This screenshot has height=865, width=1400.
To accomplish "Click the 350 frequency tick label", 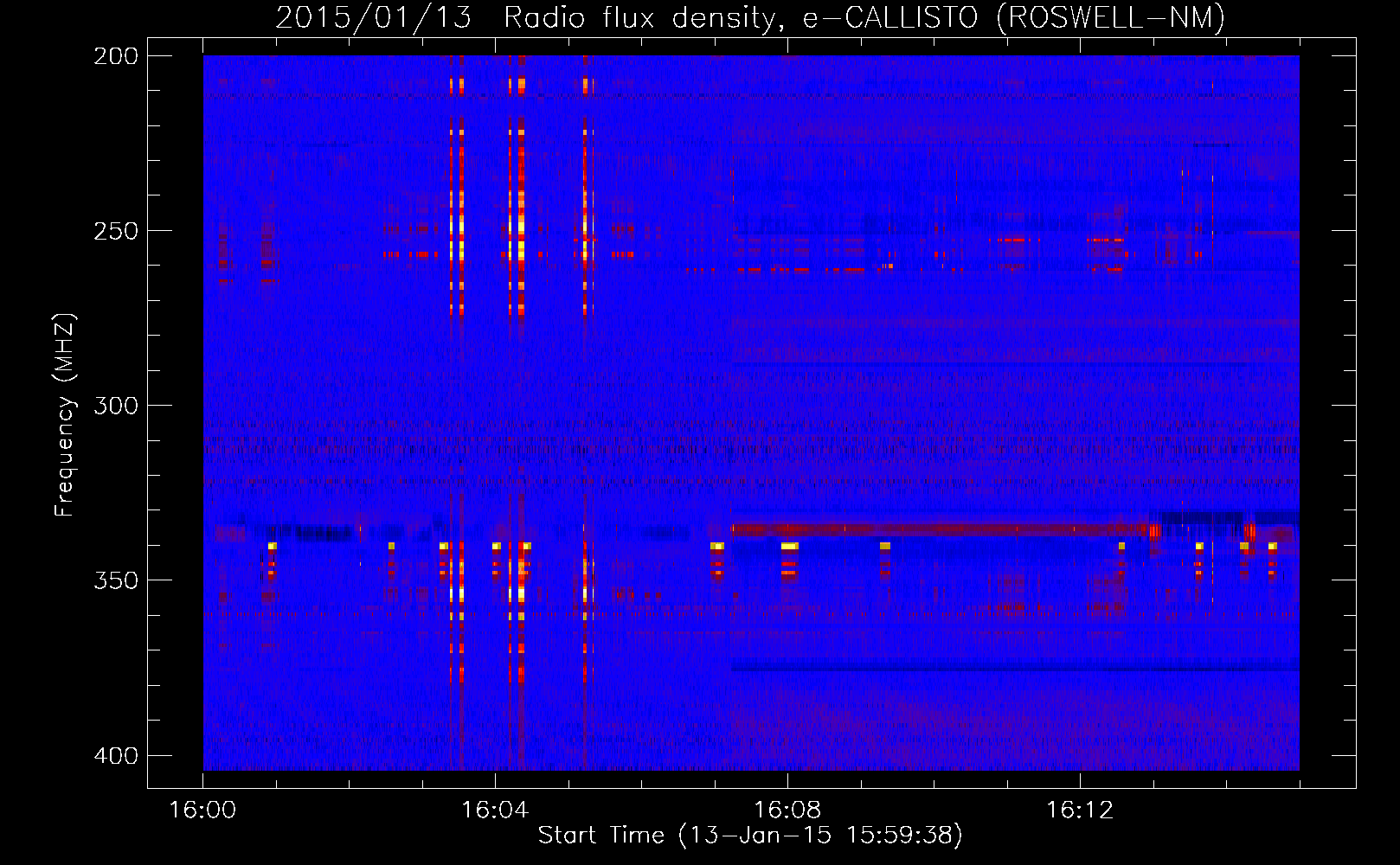I will 116,580.
